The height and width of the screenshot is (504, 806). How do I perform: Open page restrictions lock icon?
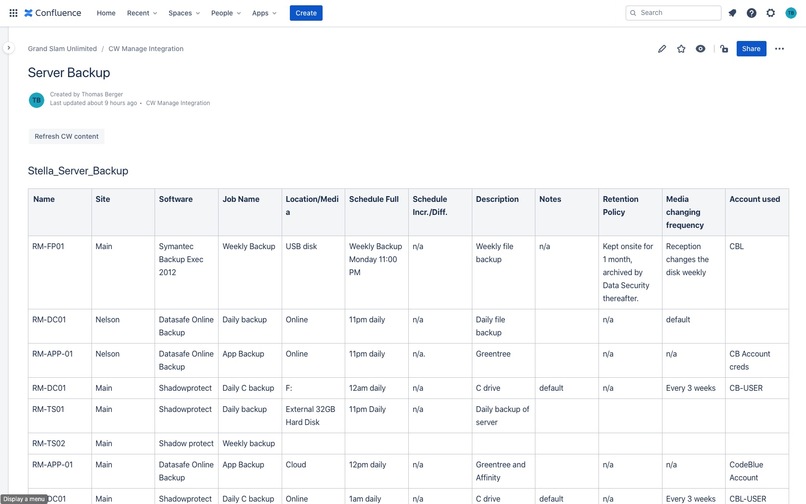[724, 49]
